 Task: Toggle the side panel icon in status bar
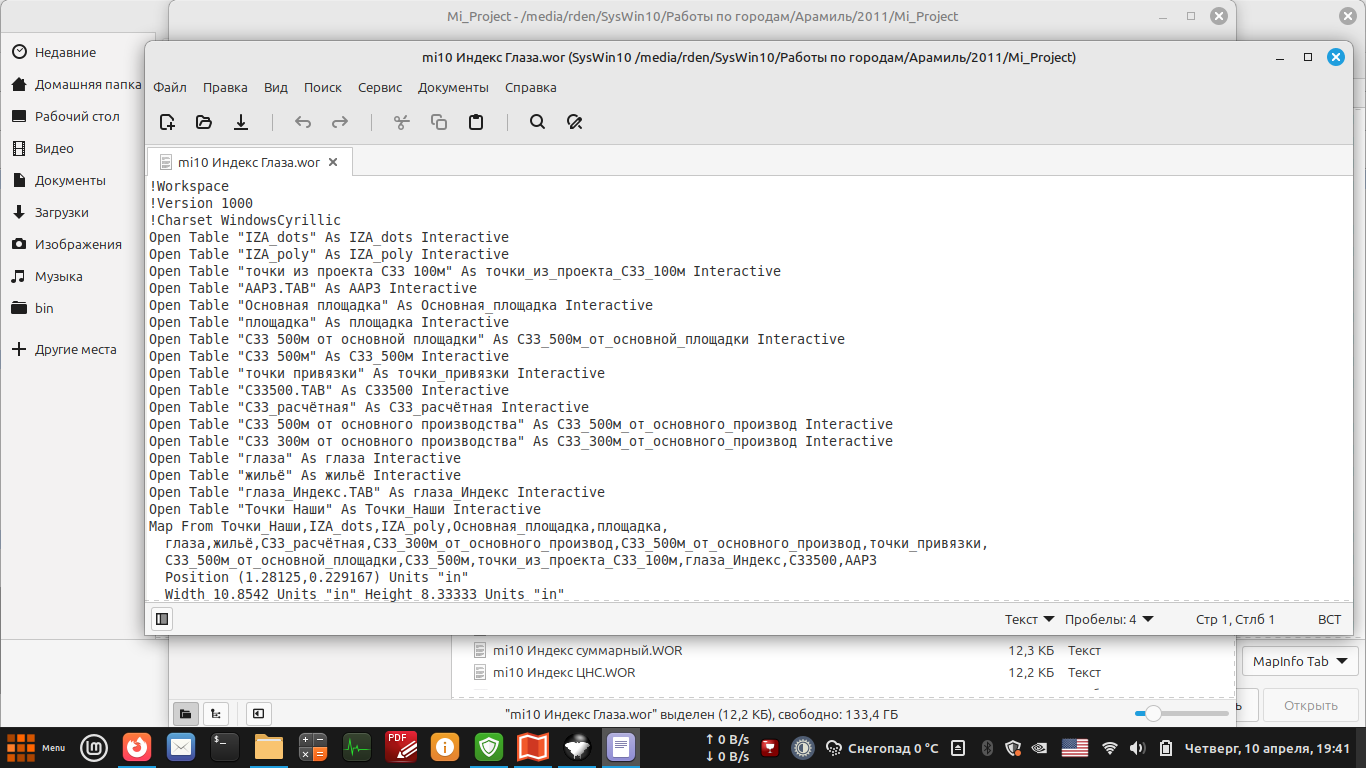pos(162,619)
